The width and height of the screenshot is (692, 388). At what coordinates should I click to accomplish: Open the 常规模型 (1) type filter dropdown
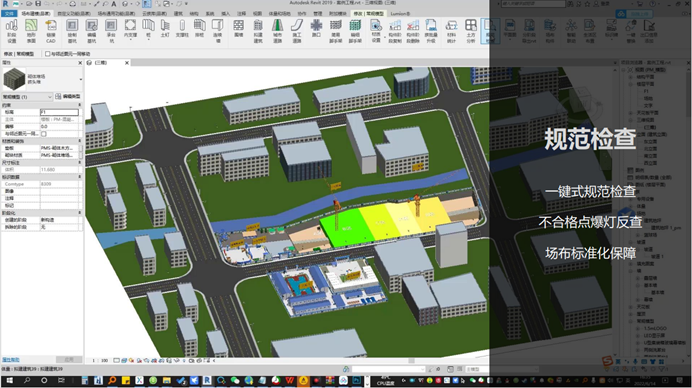tap(27, 97)
